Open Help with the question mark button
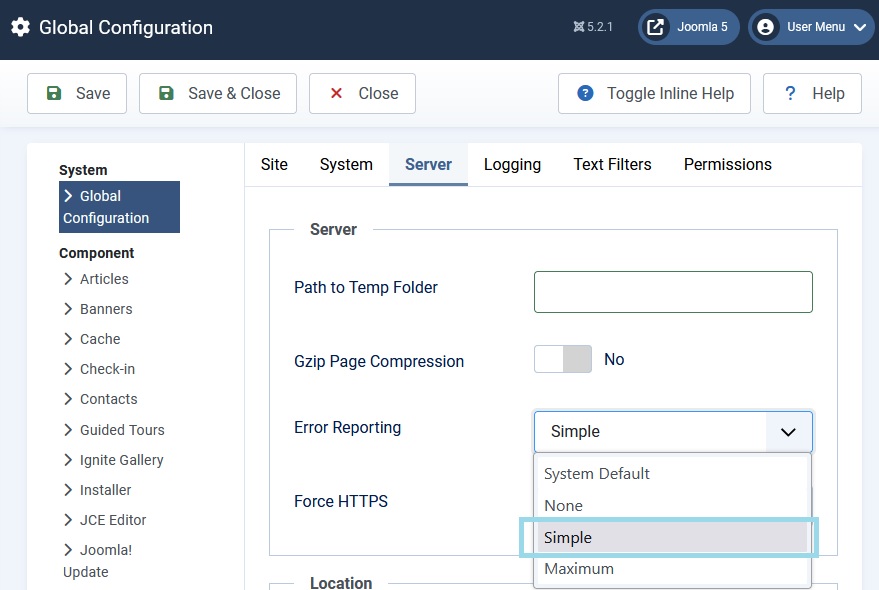The image size is (879, 590). 812,93
